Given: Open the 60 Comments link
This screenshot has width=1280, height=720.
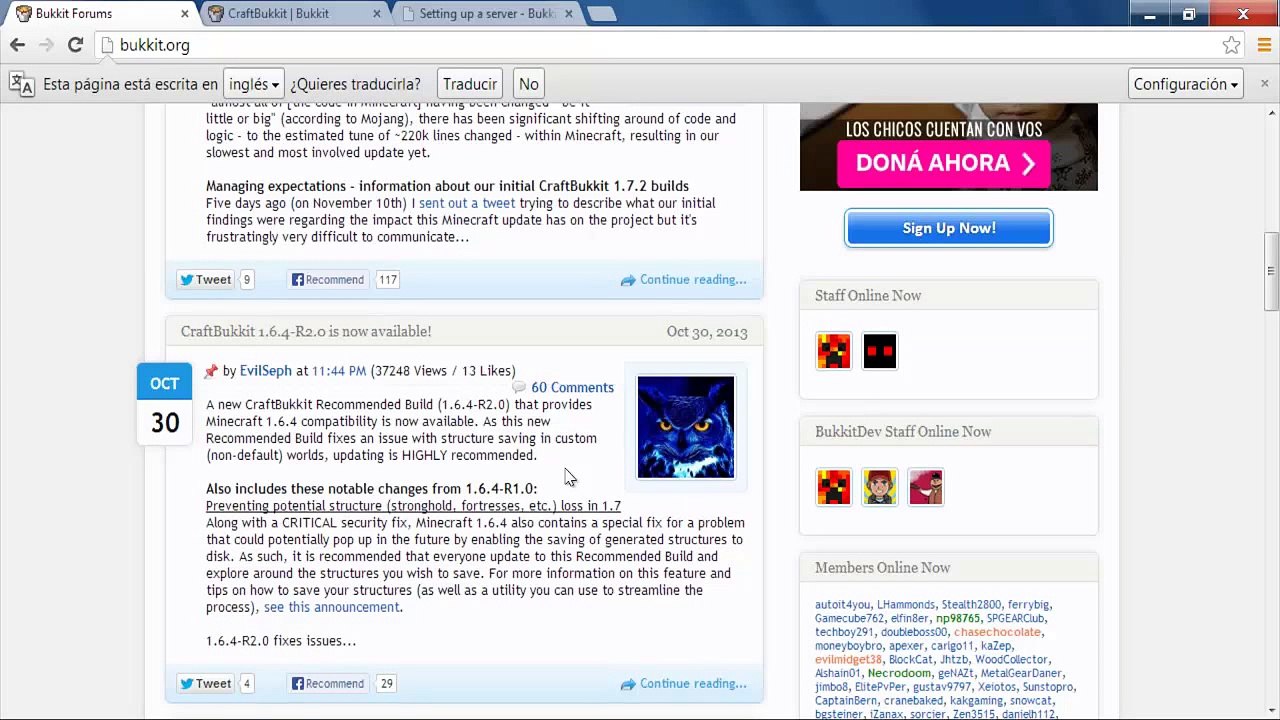Looking at the screenshot, I should (x=572, y=388).
